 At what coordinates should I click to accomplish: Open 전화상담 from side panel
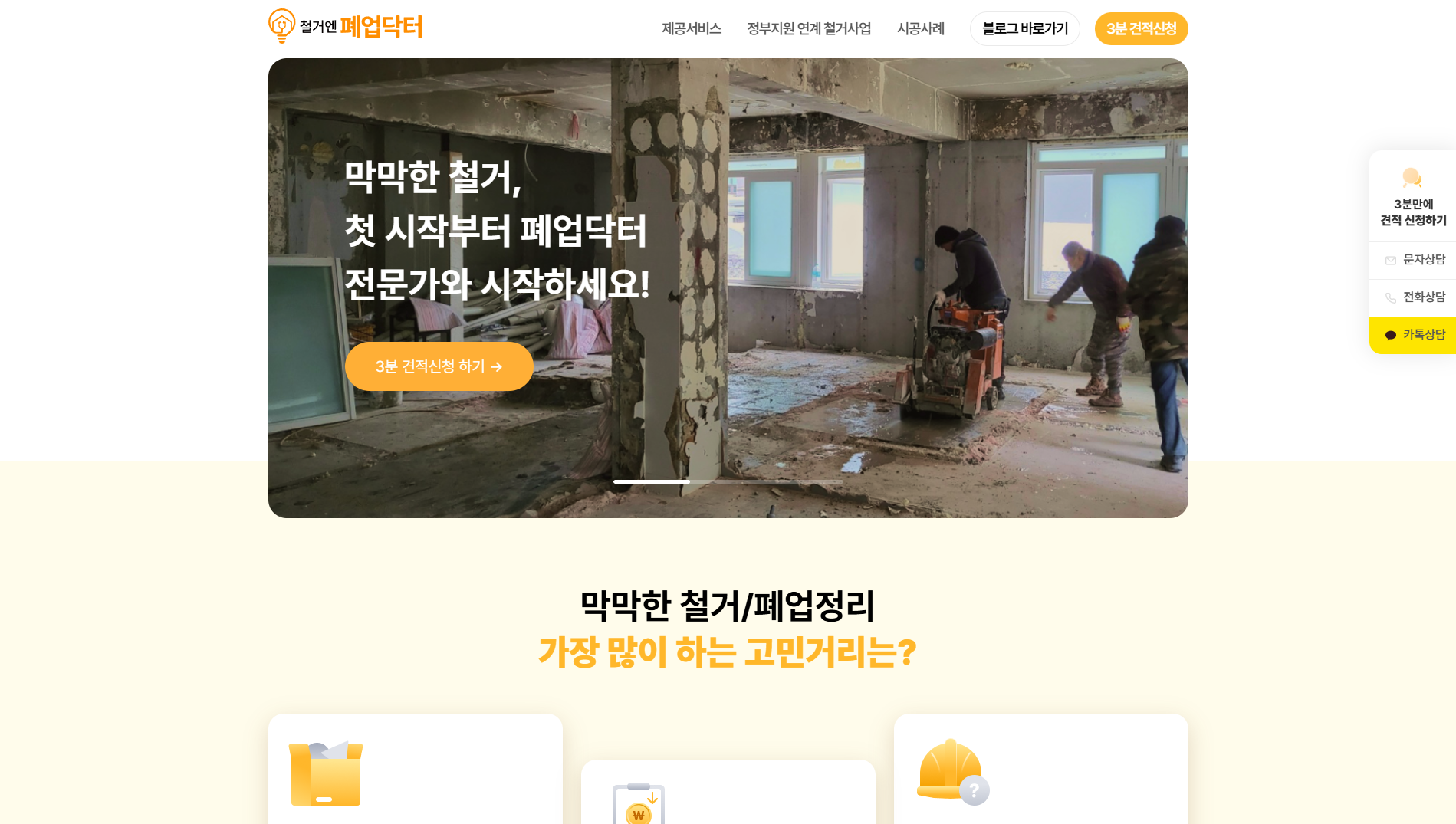(x=1412, y=297)
